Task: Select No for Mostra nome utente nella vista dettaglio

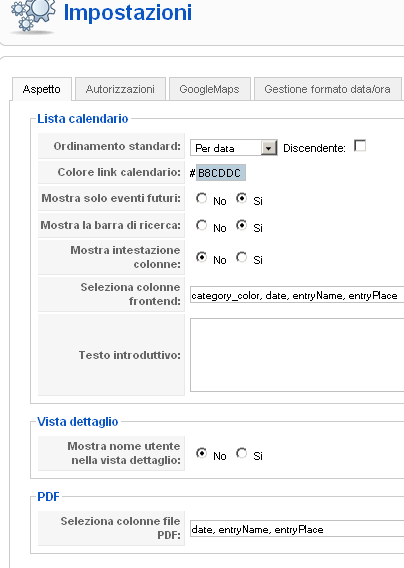Action: (201, 453)
